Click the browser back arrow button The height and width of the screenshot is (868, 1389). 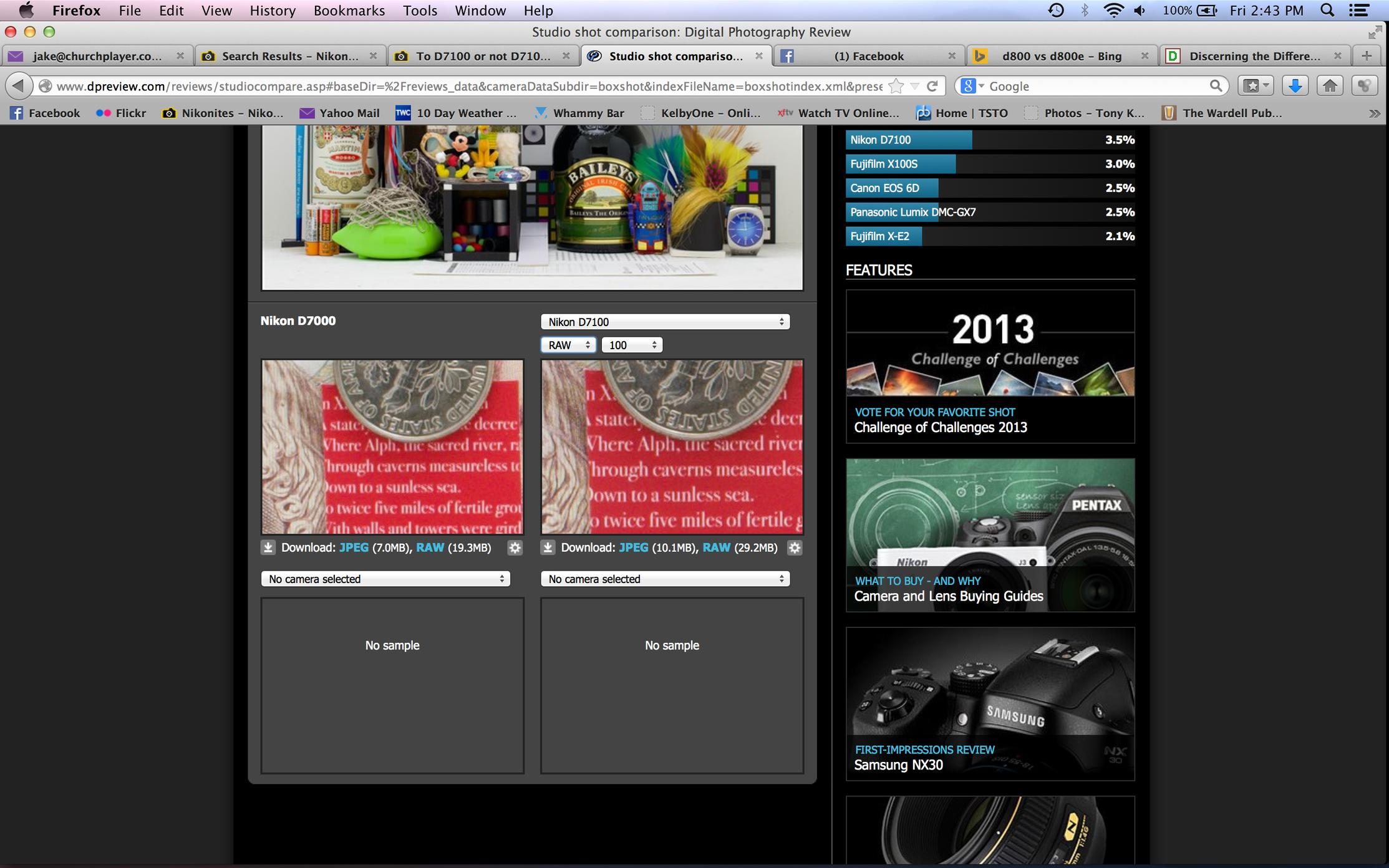tap(19, 86)
